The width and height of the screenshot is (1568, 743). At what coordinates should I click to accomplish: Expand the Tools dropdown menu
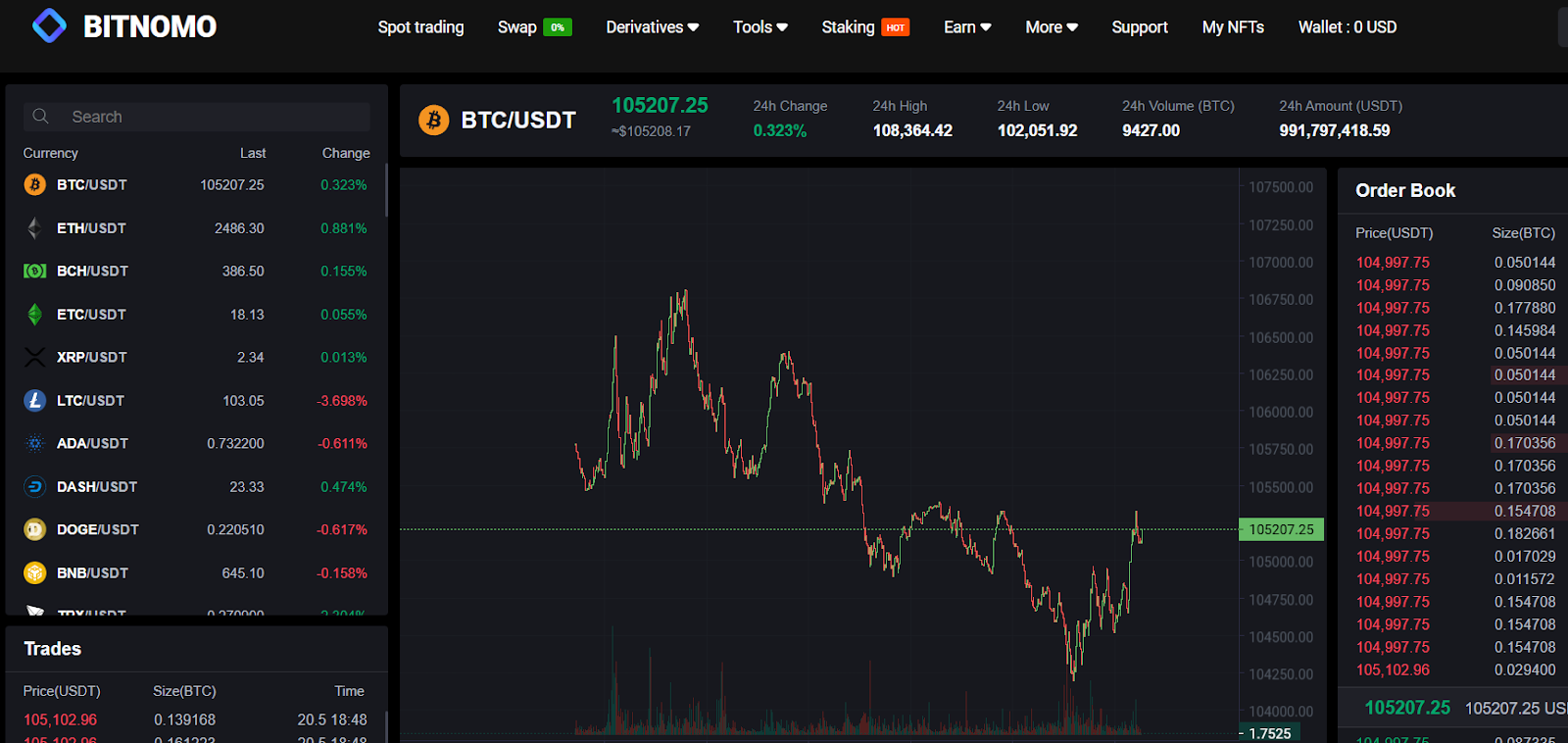coord(760,27)
